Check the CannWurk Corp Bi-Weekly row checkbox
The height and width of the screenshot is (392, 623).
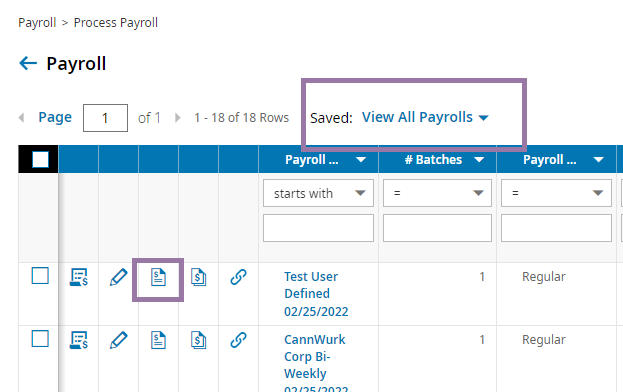[40, 339]
